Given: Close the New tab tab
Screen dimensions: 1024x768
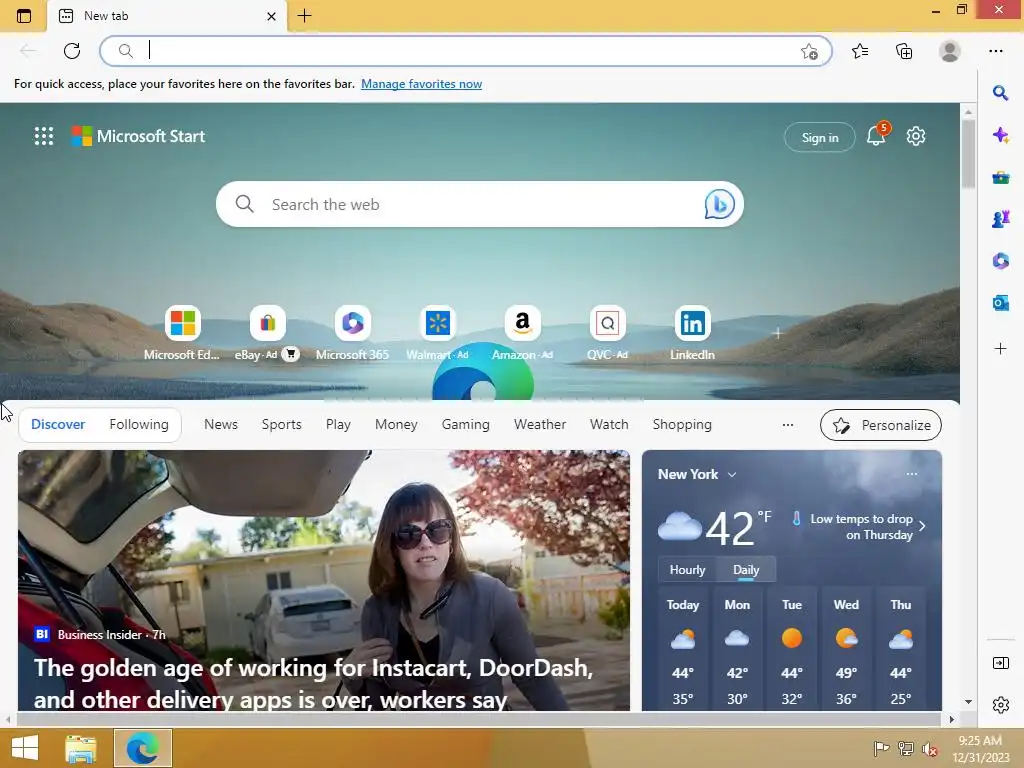Looking at the screenshot, I should click(271, 16).
